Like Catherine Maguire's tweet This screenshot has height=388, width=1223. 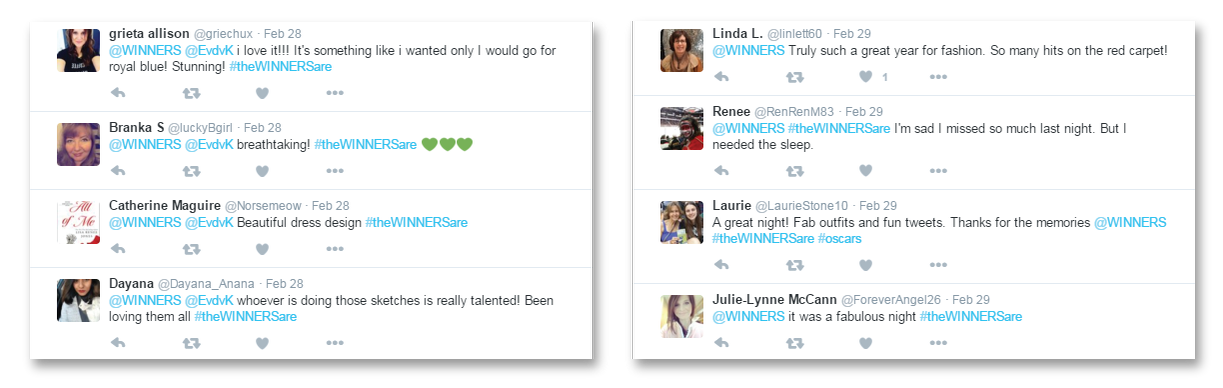tap(262, 249)
